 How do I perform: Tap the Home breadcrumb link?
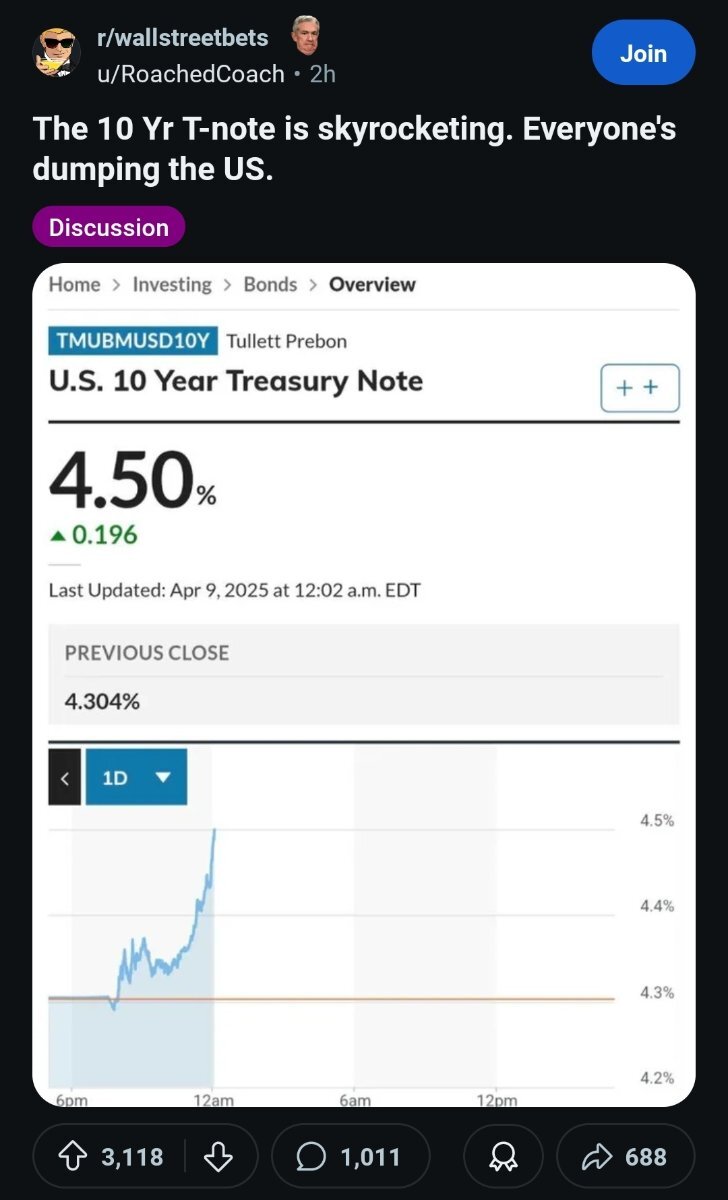click(x=75, y=284)
